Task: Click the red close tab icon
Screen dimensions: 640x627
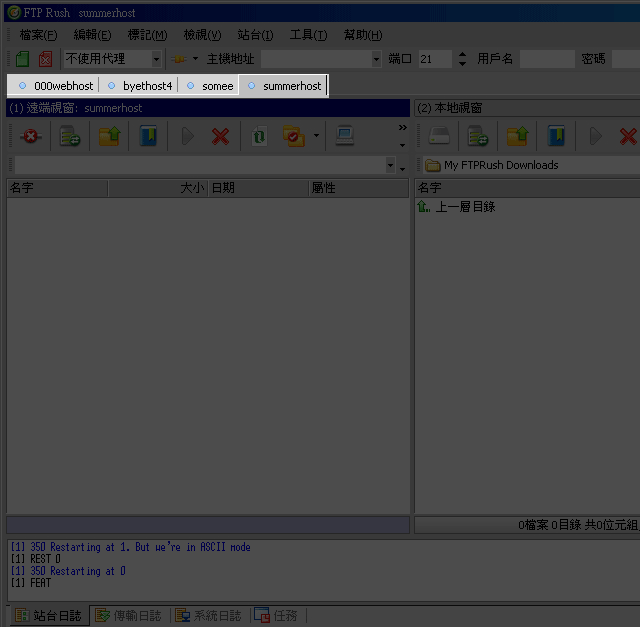Action: [x=45, y=59]
